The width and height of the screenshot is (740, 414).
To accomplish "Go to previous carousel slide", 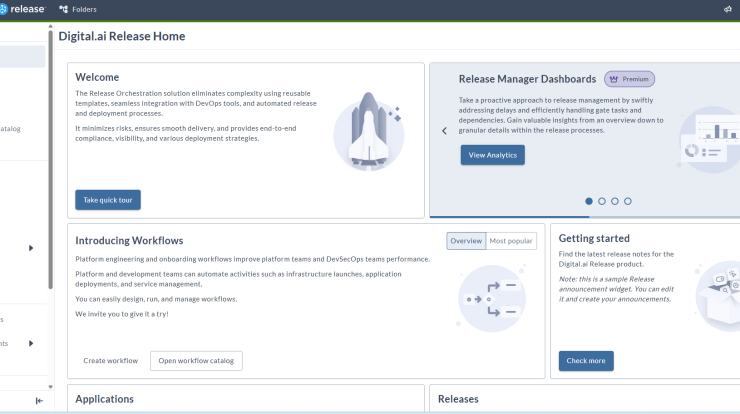I will pos(444,131).
